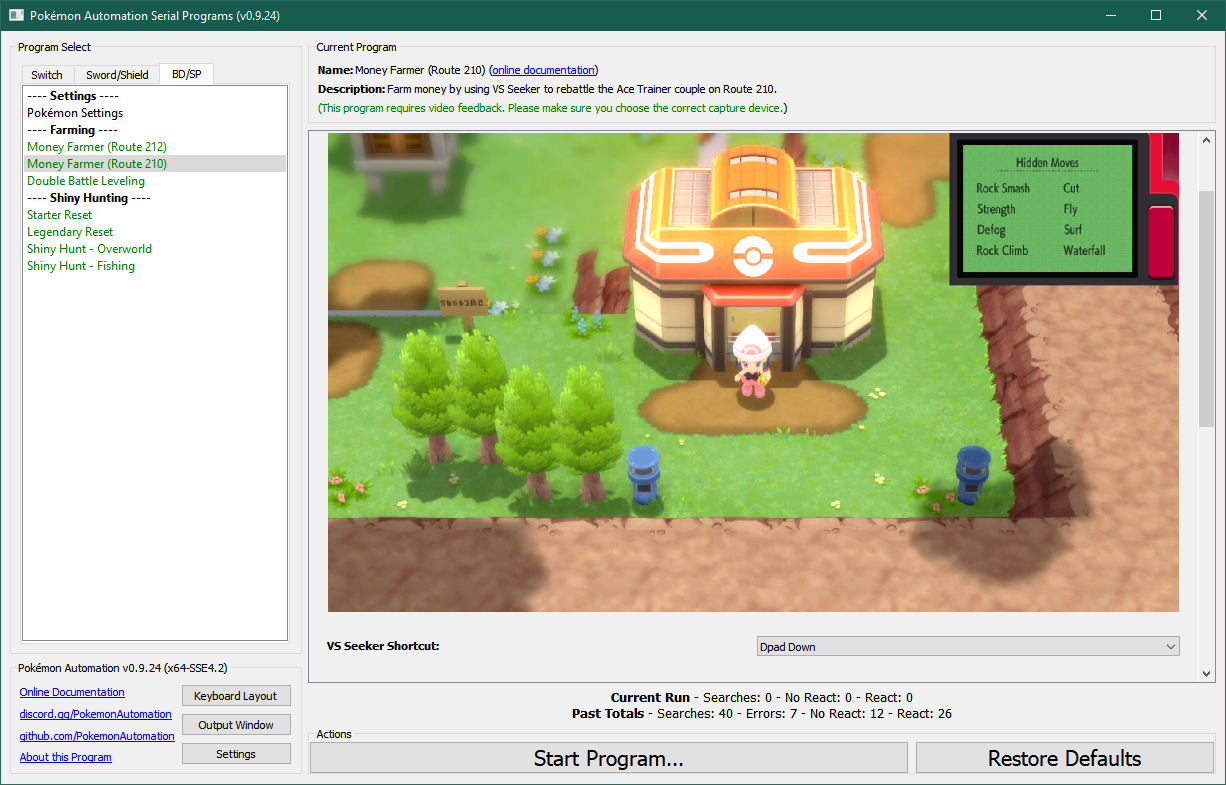Select the BD/SP tab
Screen dimensions: 1226x785
[186, 74]
